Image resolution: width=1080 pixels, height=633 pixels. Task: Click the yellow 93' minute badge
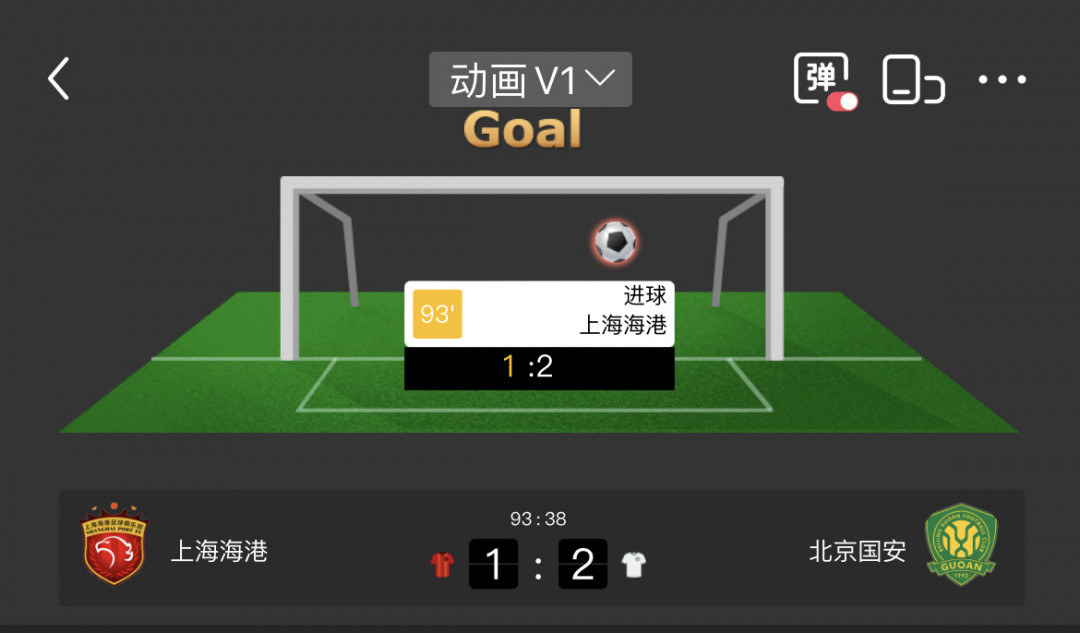(x=437, y=314)
